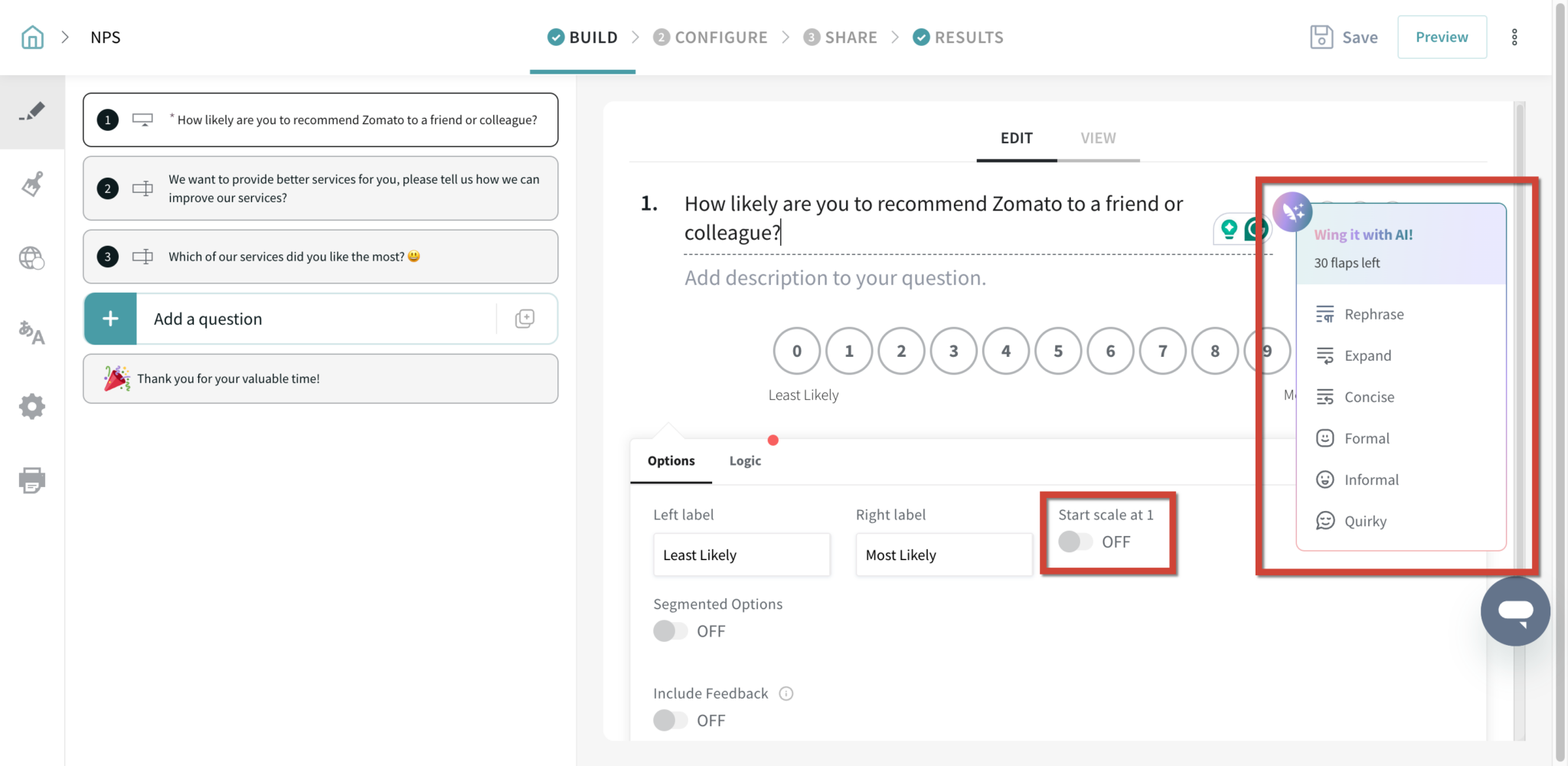Turn on Segmented Options
This screenshot has height=766, width=1568.
[x=672, y=630]
